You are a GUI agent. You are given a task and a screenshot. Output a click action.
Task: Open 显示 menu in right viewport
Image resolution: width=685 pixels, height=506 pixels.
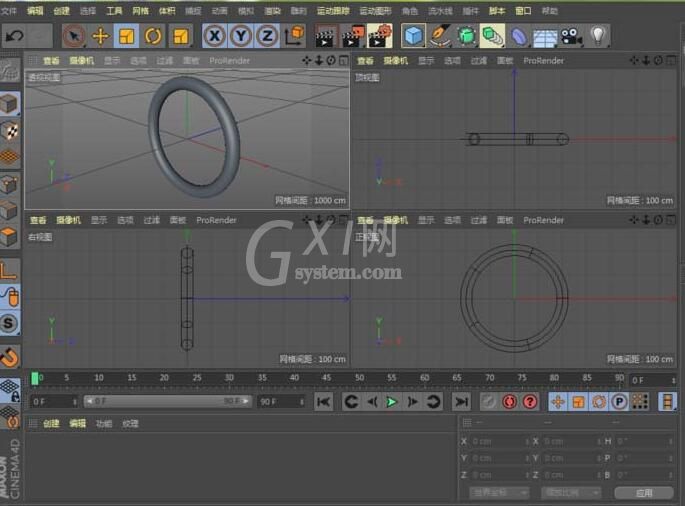click(99, 220)
